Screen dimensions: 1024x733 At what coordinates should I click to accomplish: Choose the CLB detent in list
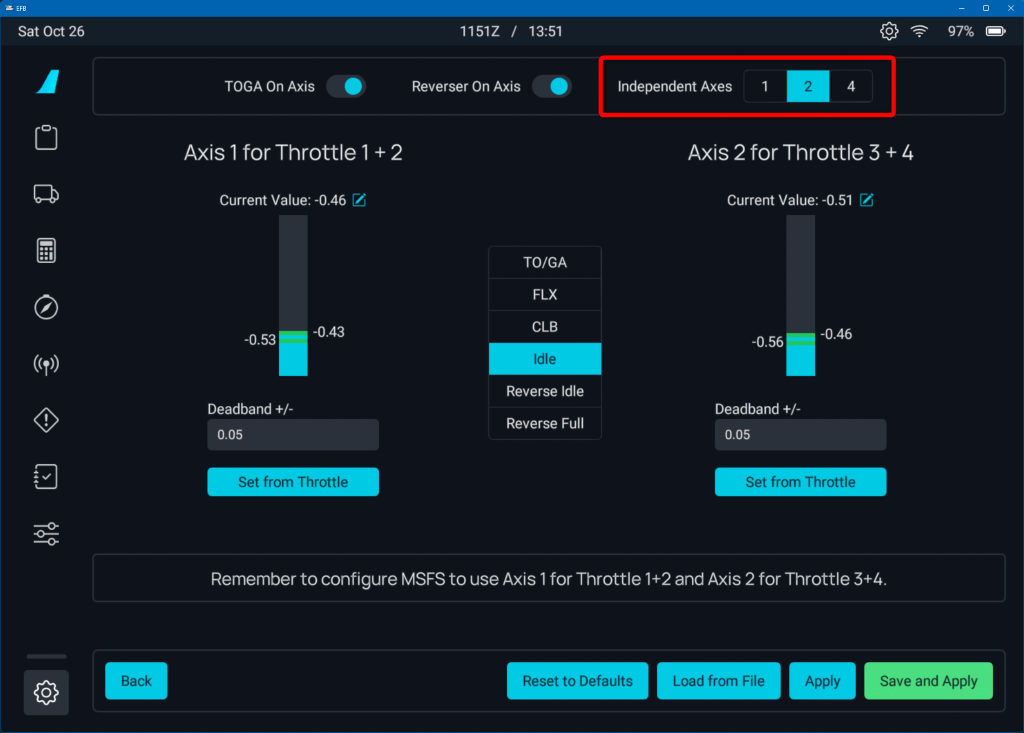(x=545, y=327)
